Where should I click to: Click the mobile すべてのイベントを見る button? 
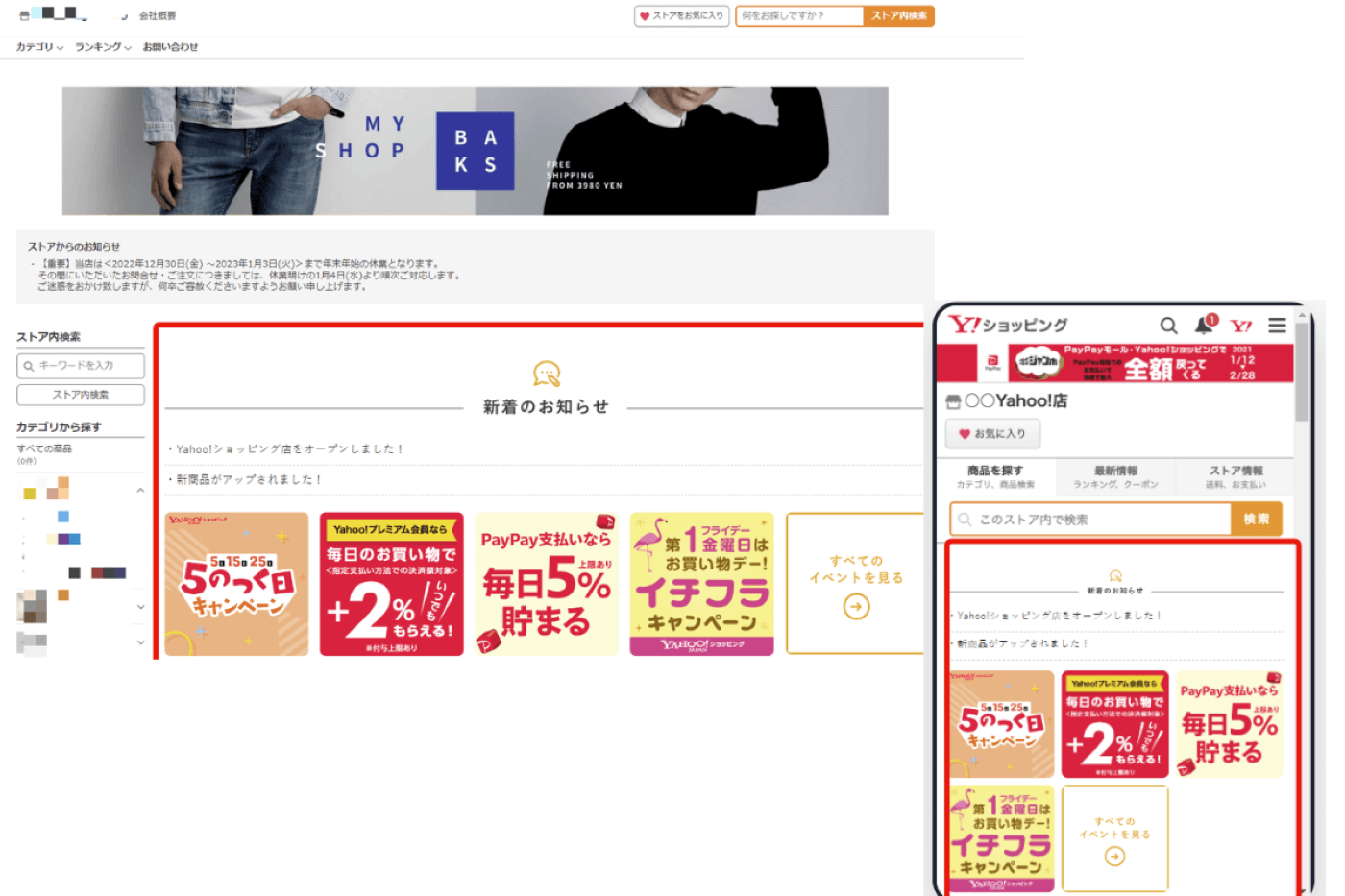(1114, 839)
